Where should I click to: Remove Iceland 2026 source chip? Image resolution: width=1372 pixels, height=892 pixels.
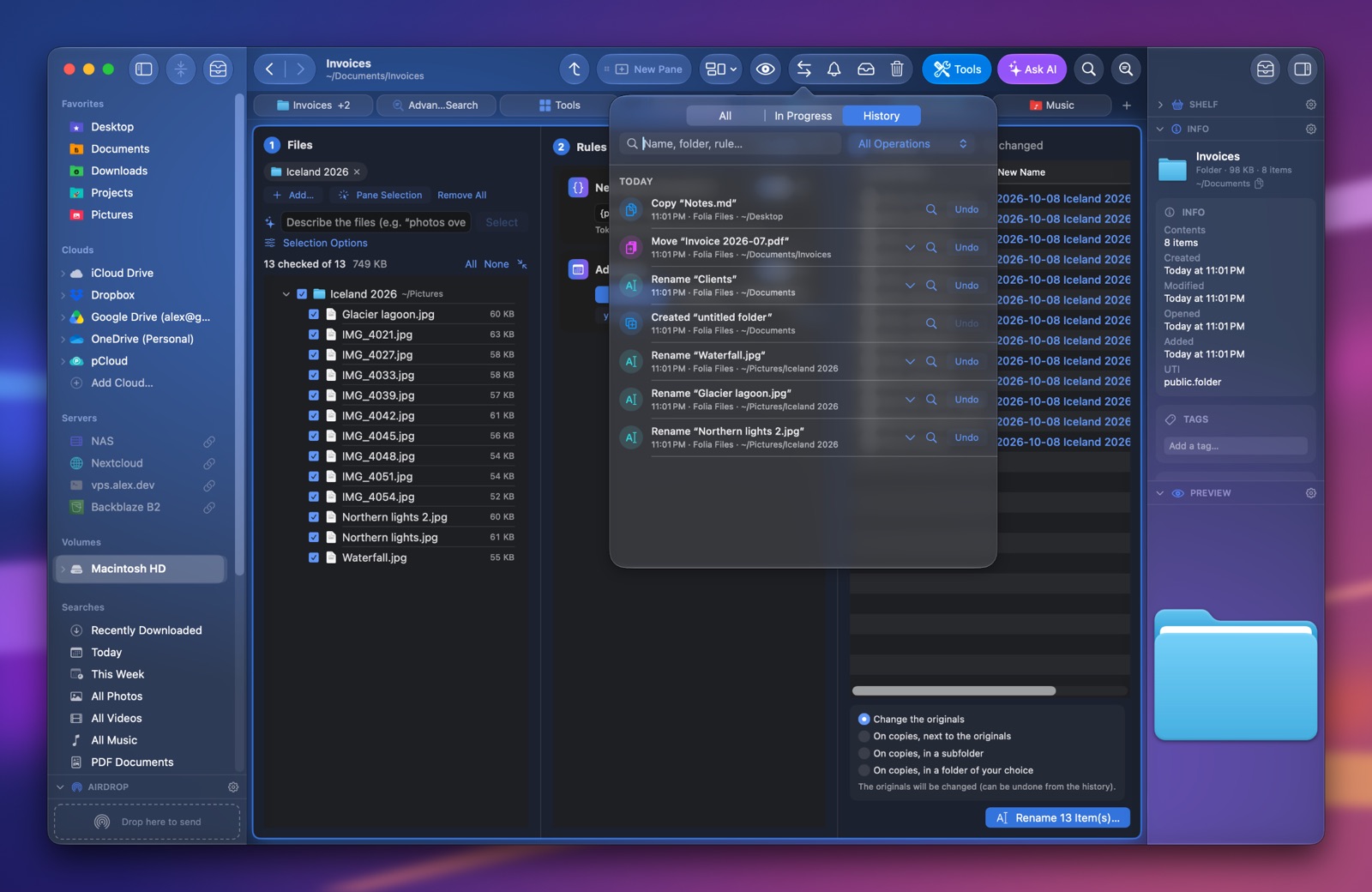pos(357,172)
